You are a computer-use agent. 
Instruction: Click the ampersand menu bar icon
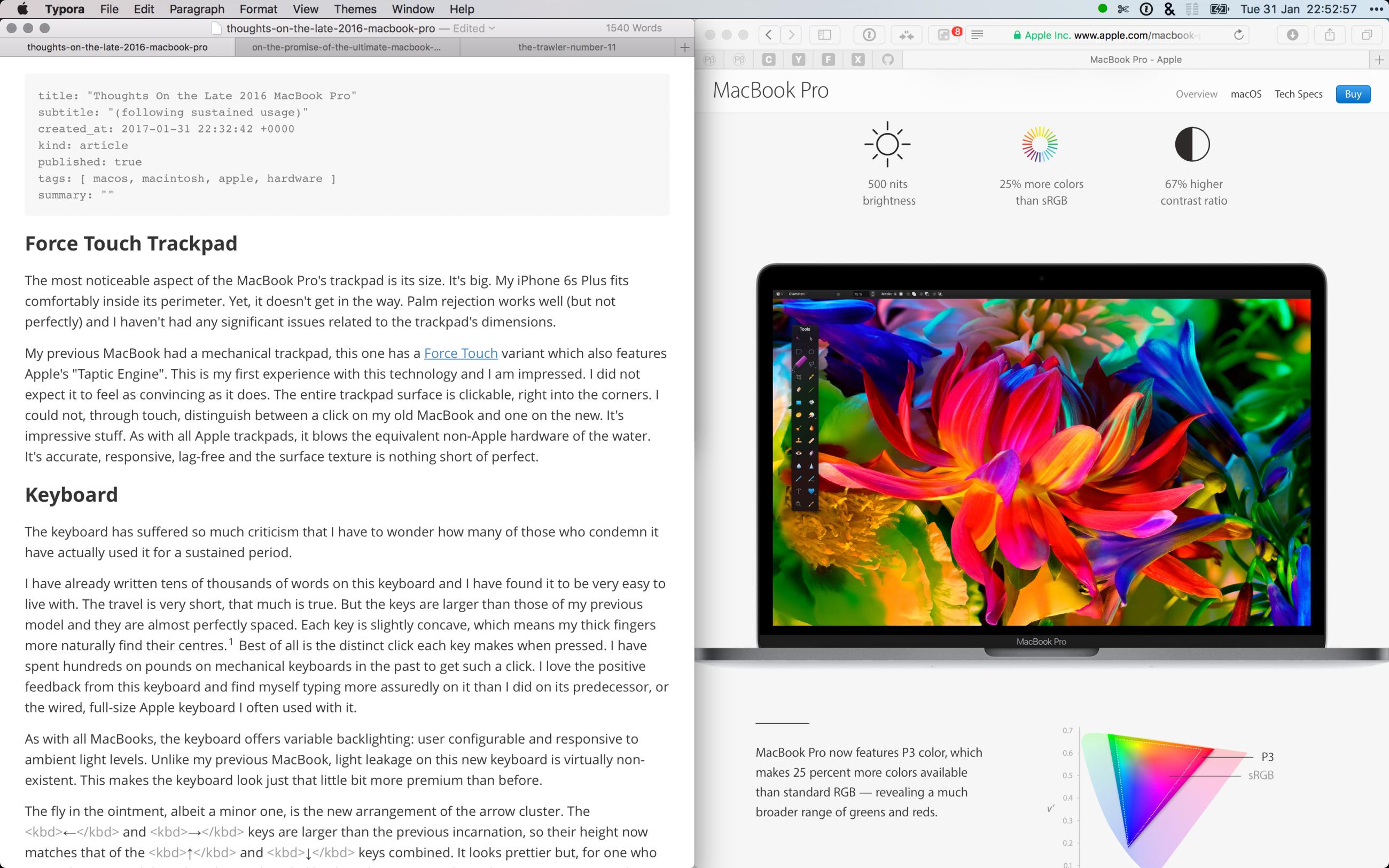[x=1169, y=9]
